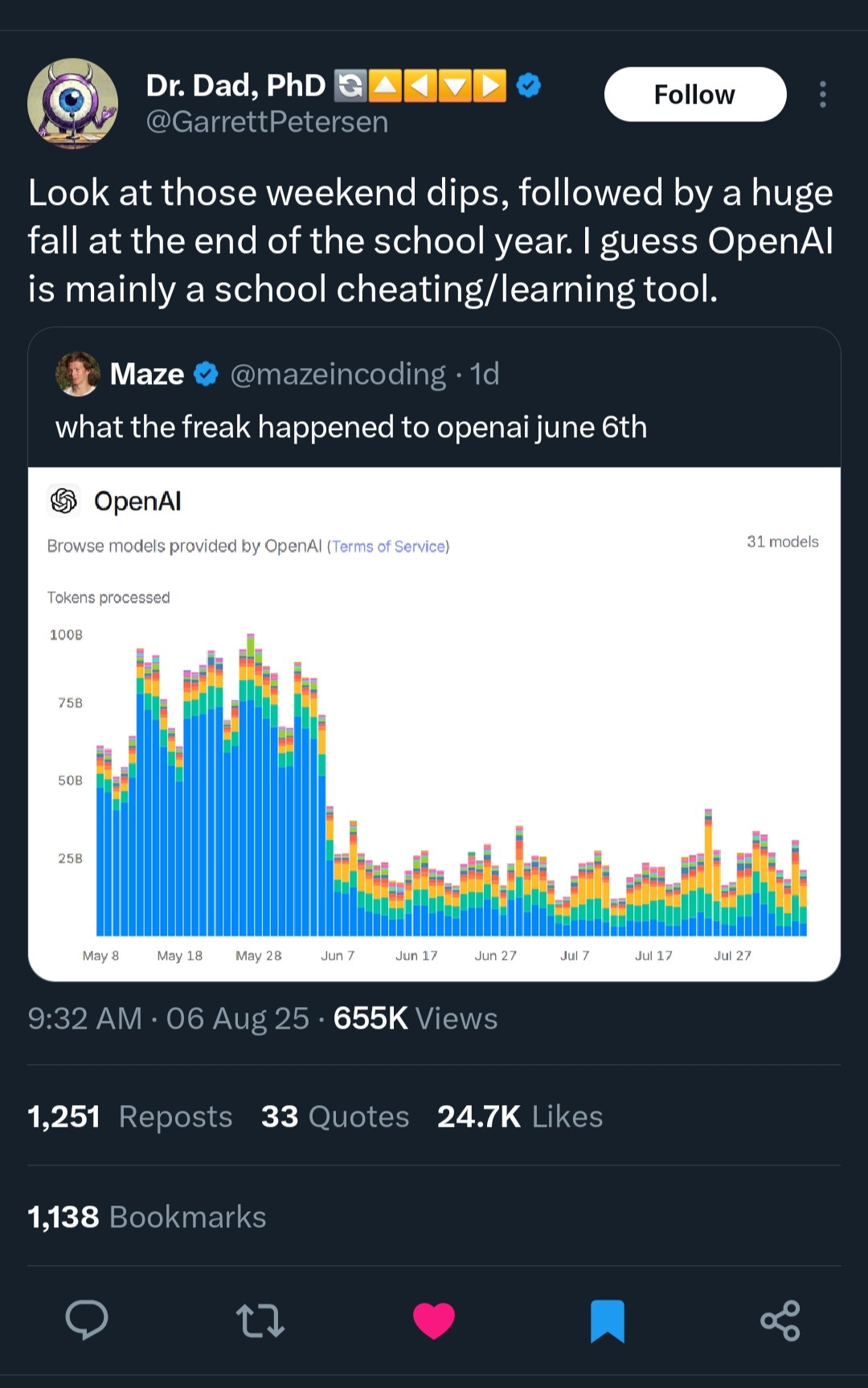Tap Maze's blue verified checkmark
This screenshot has width=868, height=1388.
pos(207,374)
